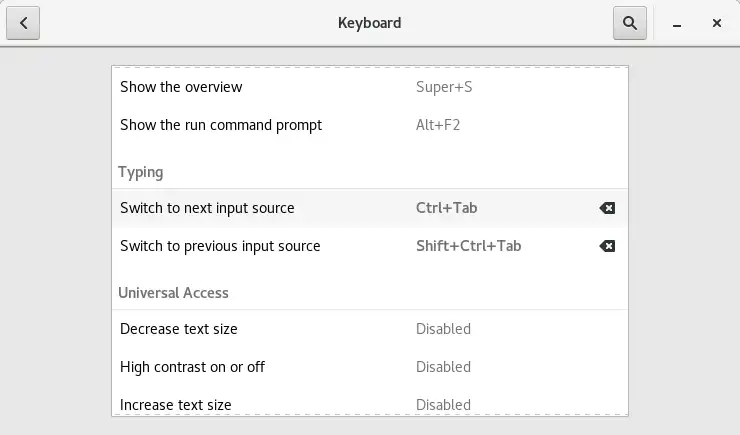Edit the Super+S shortcut value
740x435 pixels.
click(x=444, y=87)
